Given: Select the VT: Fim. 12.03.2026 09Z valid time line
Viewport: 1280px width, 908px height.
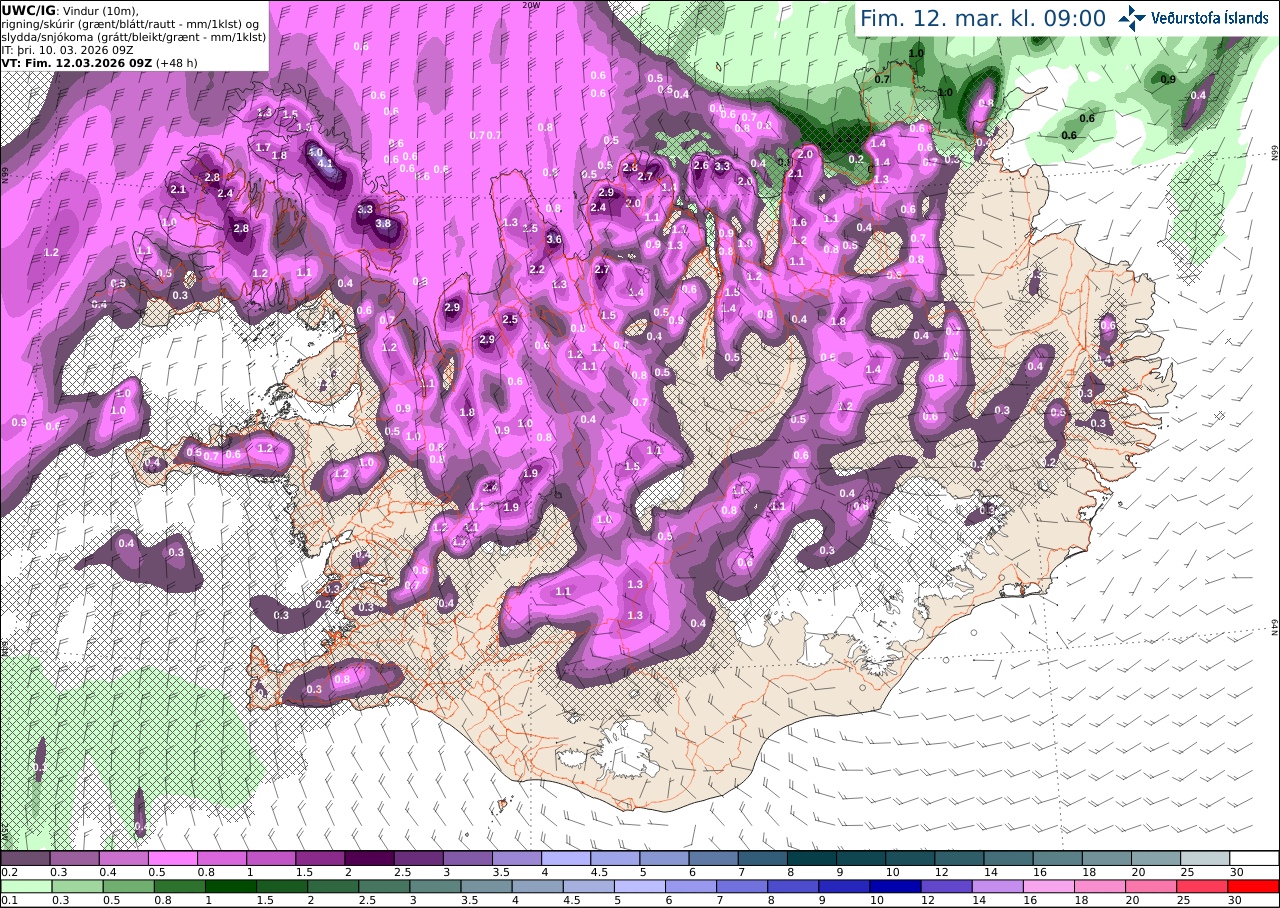Looking at the screenshot, I should click(98, 62).
